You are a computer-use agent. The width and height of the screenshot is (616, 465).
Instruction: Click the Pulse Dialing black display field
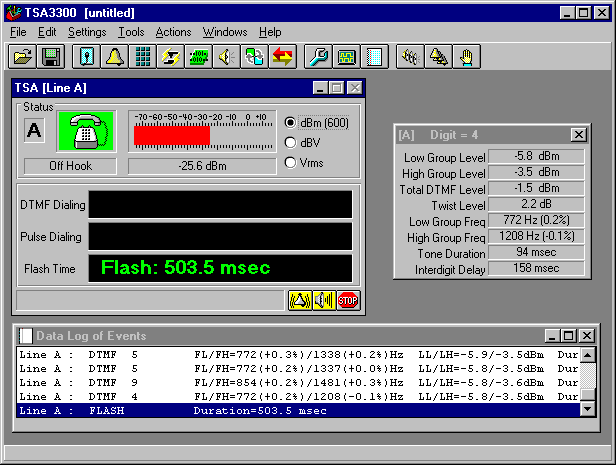[220, 236]
